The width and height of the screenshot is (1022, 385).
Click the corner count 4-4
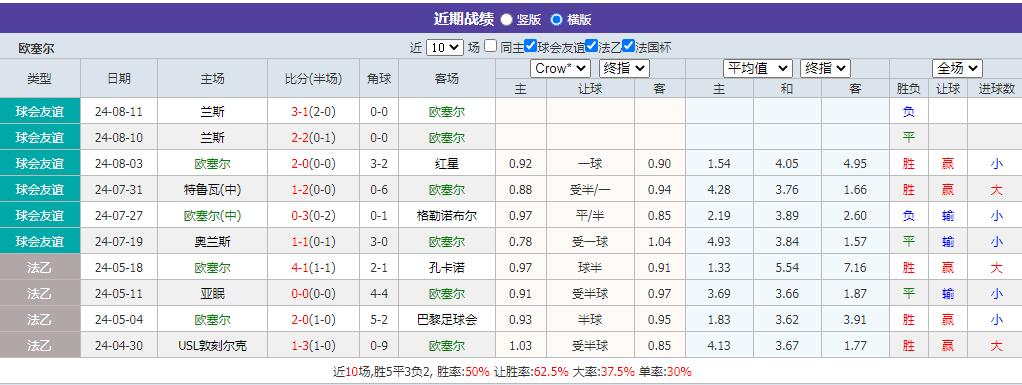(379, 294)
